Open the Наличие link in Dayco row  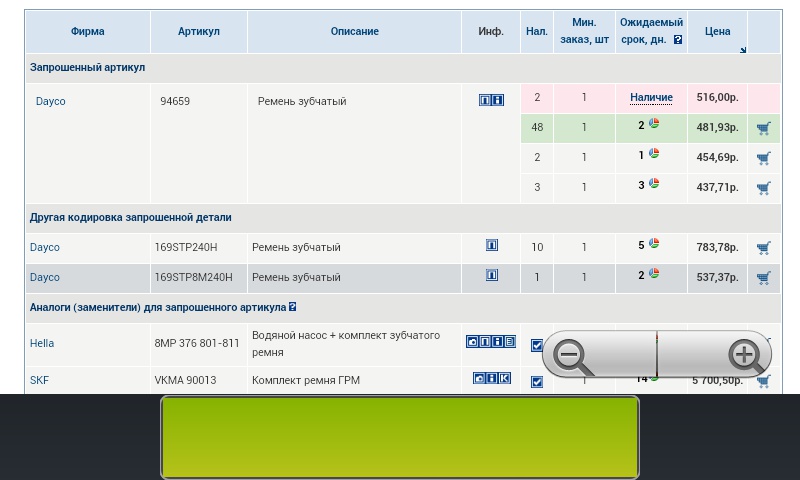(651, 98)
